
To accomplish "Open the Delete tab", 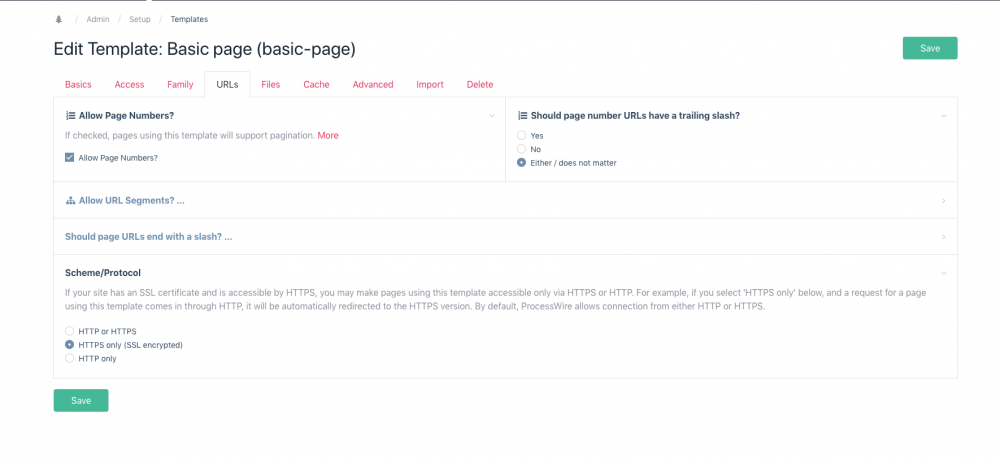I will coord(480,84).
